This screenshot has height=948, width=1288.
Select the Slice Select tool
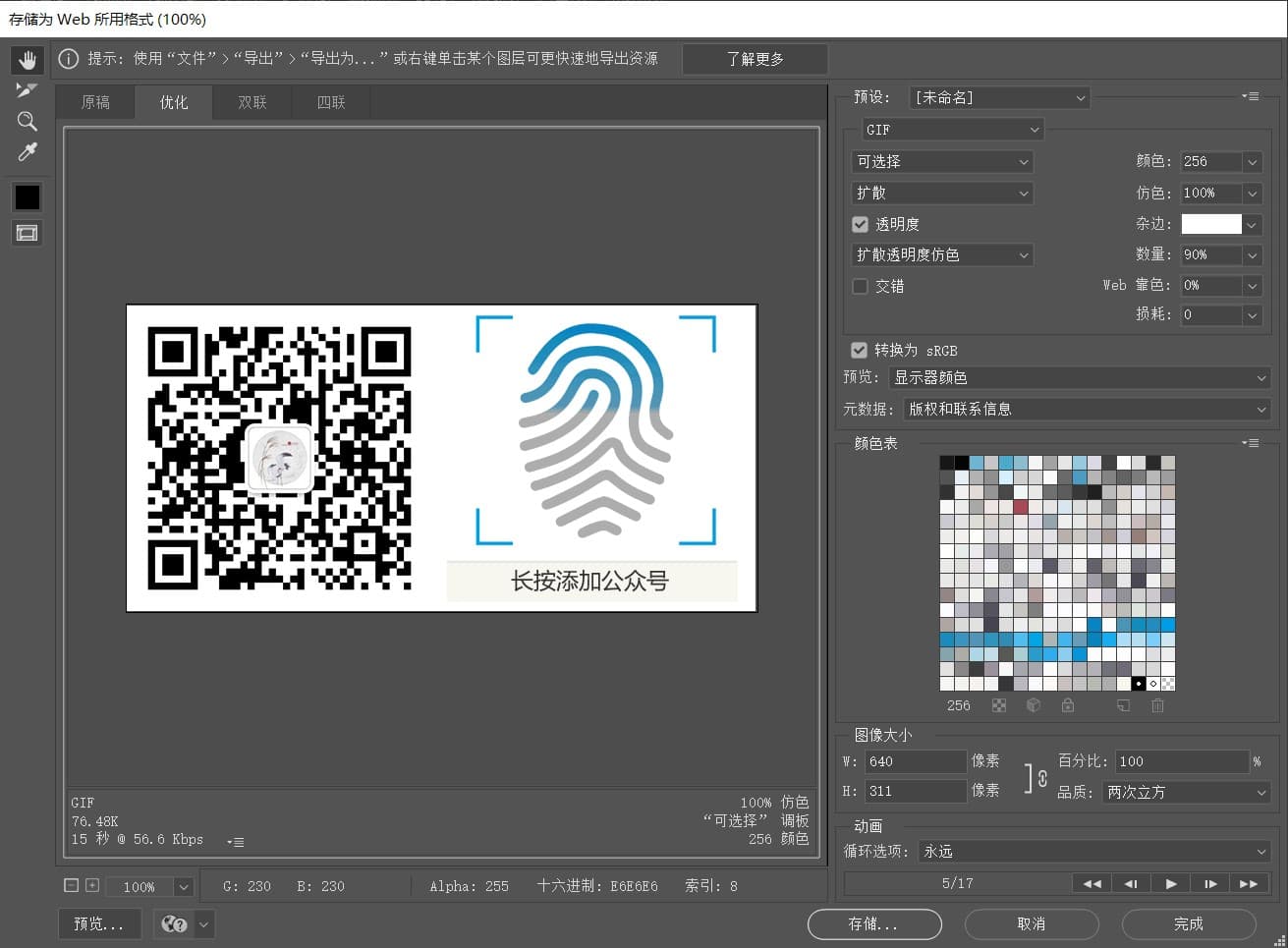pyautogui.click(x=27, y=90)
